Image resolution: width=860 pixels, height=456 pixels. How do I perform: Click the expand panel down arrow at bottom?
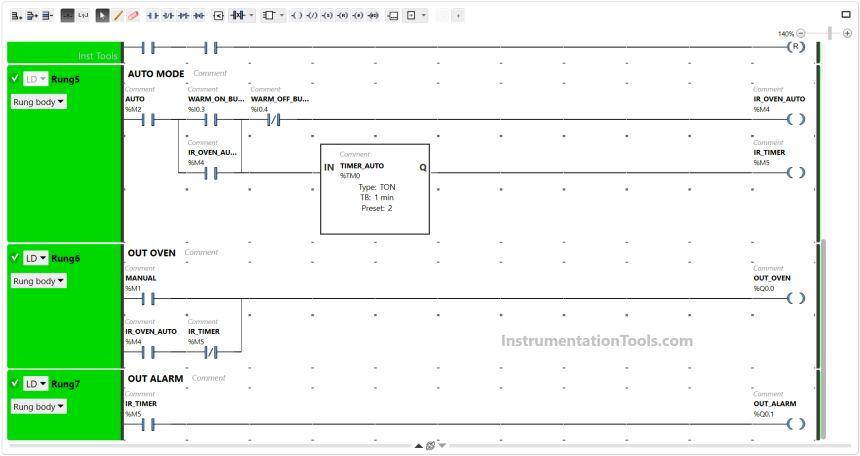click(x=443, y=446)
